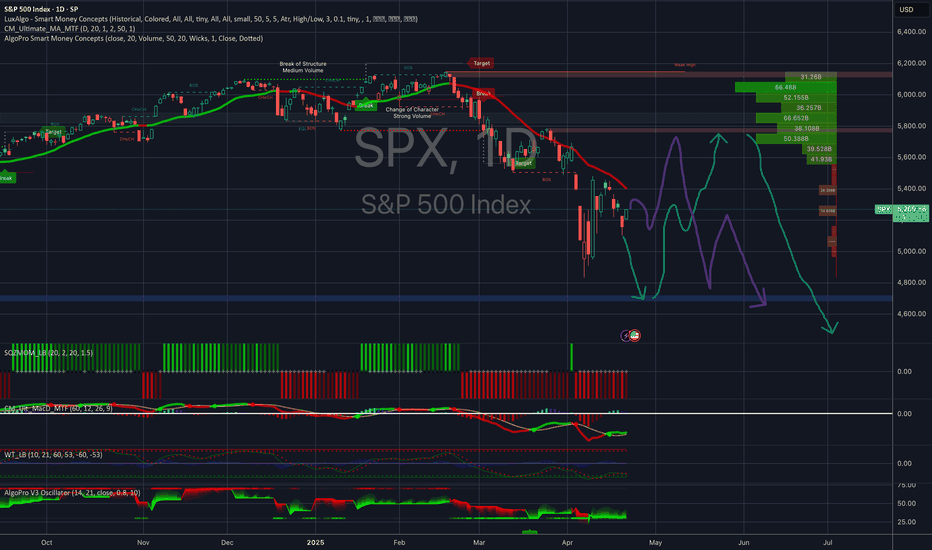This screenshot has width=932, height=550.
Task: Click the Mar label on time axis
Action: [479, 542]
